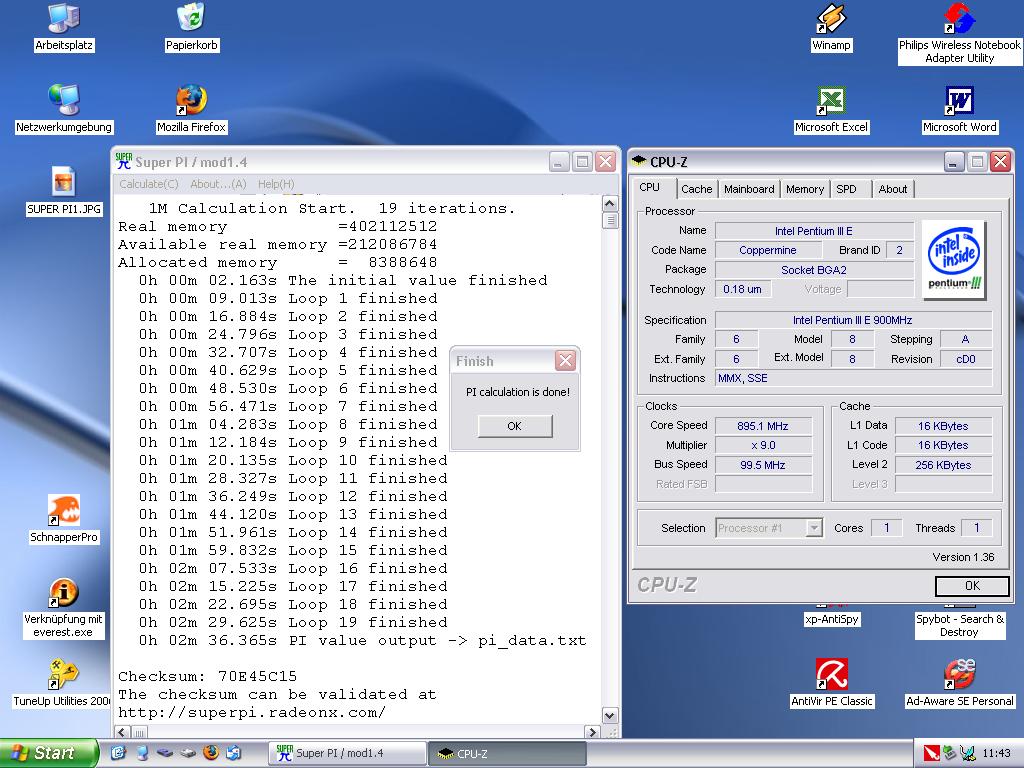Viewport: 1024px width, 768px height.
Task: Click the Specification Intel Pentium III E 900MHz
Action: pyautogui.click(x=853, y=320)
